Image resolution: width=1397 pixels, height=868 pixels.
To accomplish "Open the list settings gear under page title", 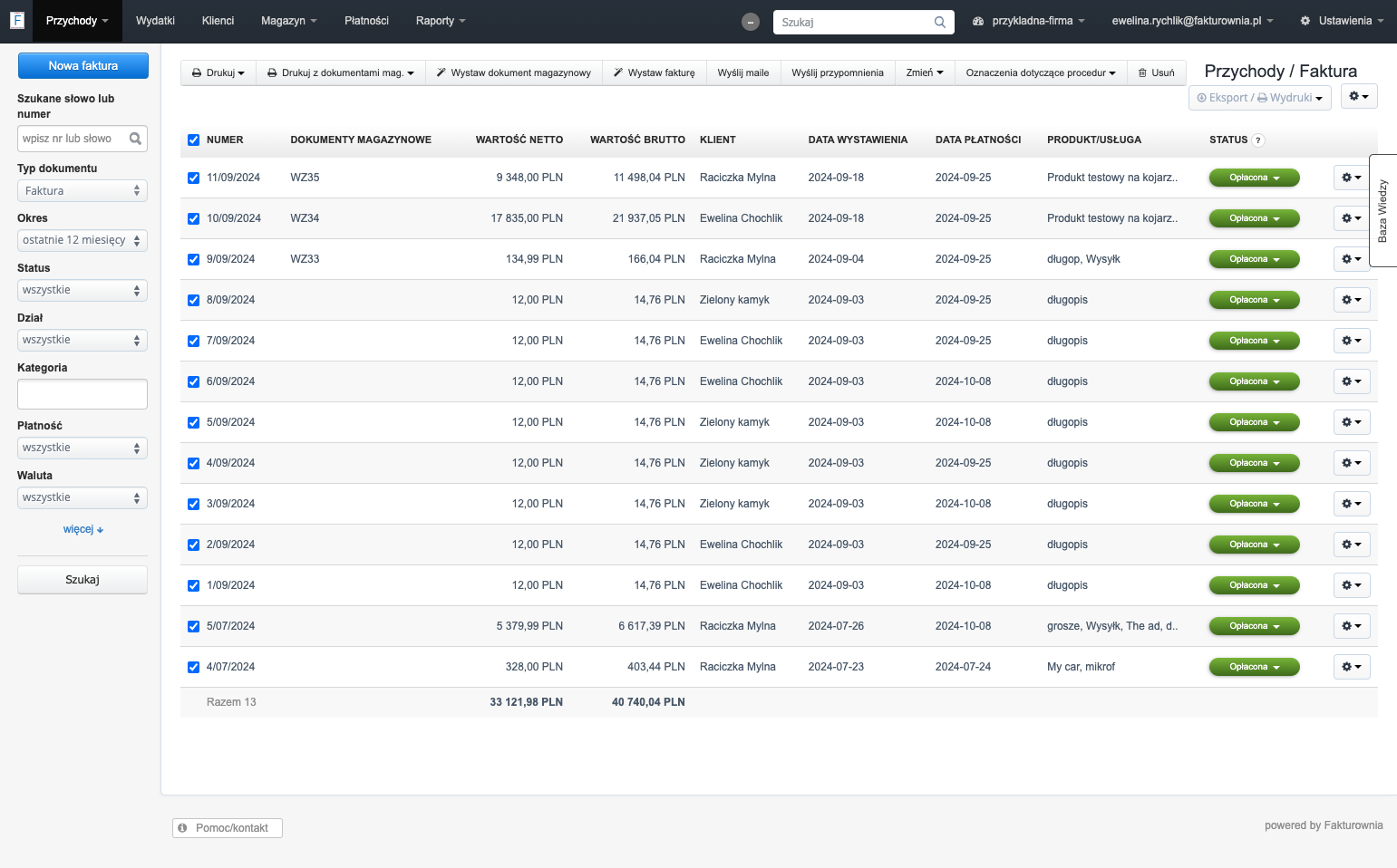I will coord(1358,96).
